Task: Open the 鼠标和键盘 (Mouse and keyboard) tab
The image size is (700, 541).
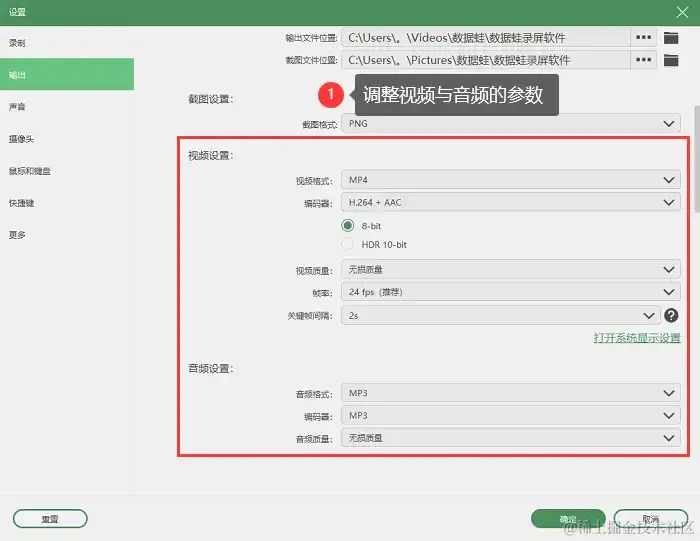Action: [x=67, y=171]
